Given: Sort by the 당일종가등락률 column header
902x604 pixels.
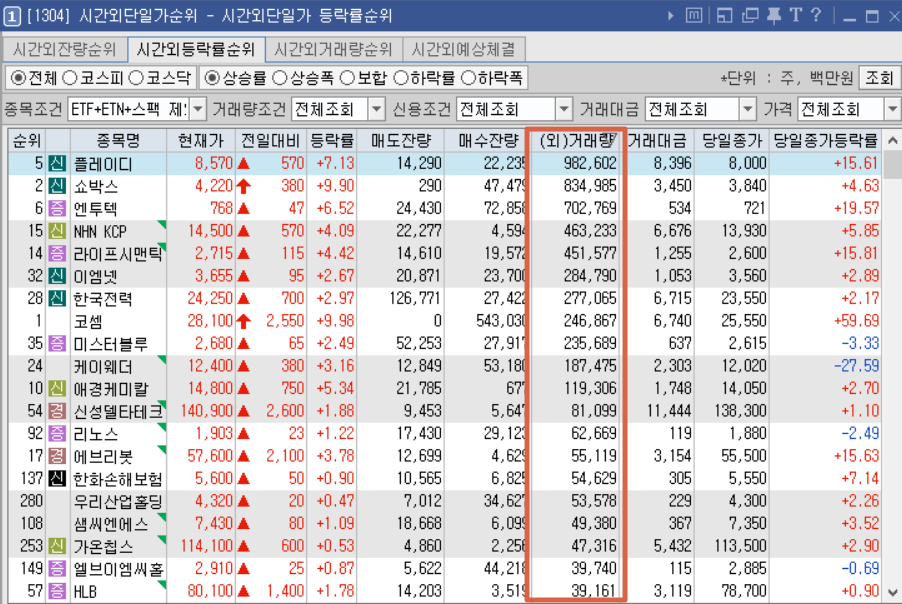Looking at the screenshot, I should [x=825, y=140].
